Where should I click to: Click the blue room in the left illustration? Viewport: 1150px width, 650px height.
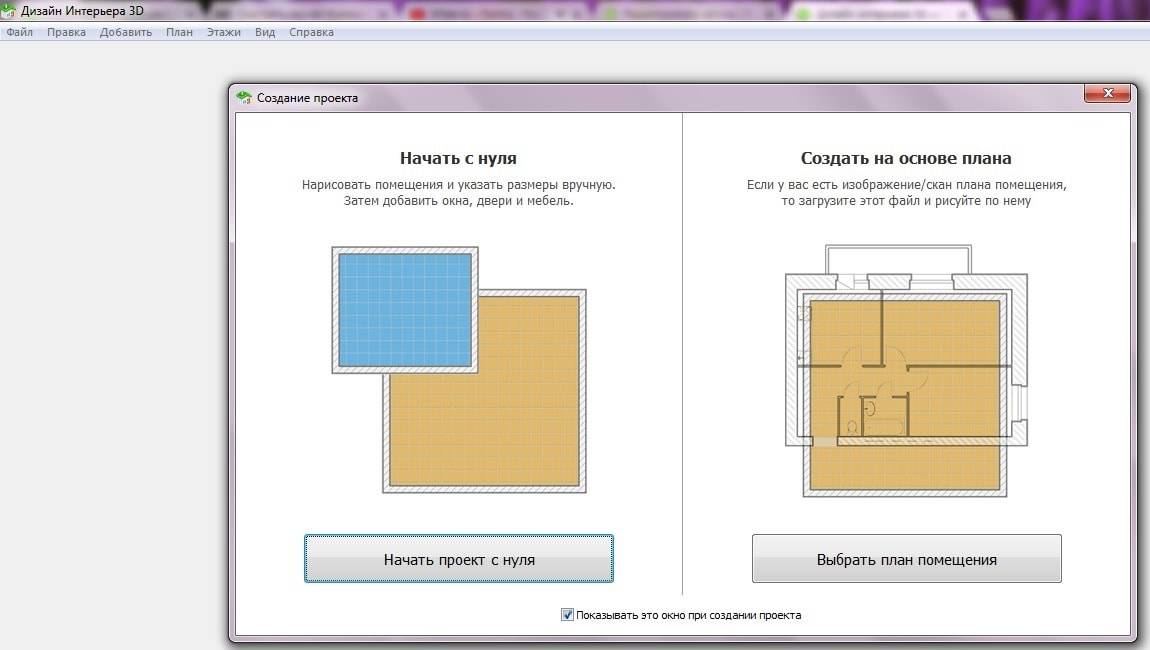(x=404, y=309)
